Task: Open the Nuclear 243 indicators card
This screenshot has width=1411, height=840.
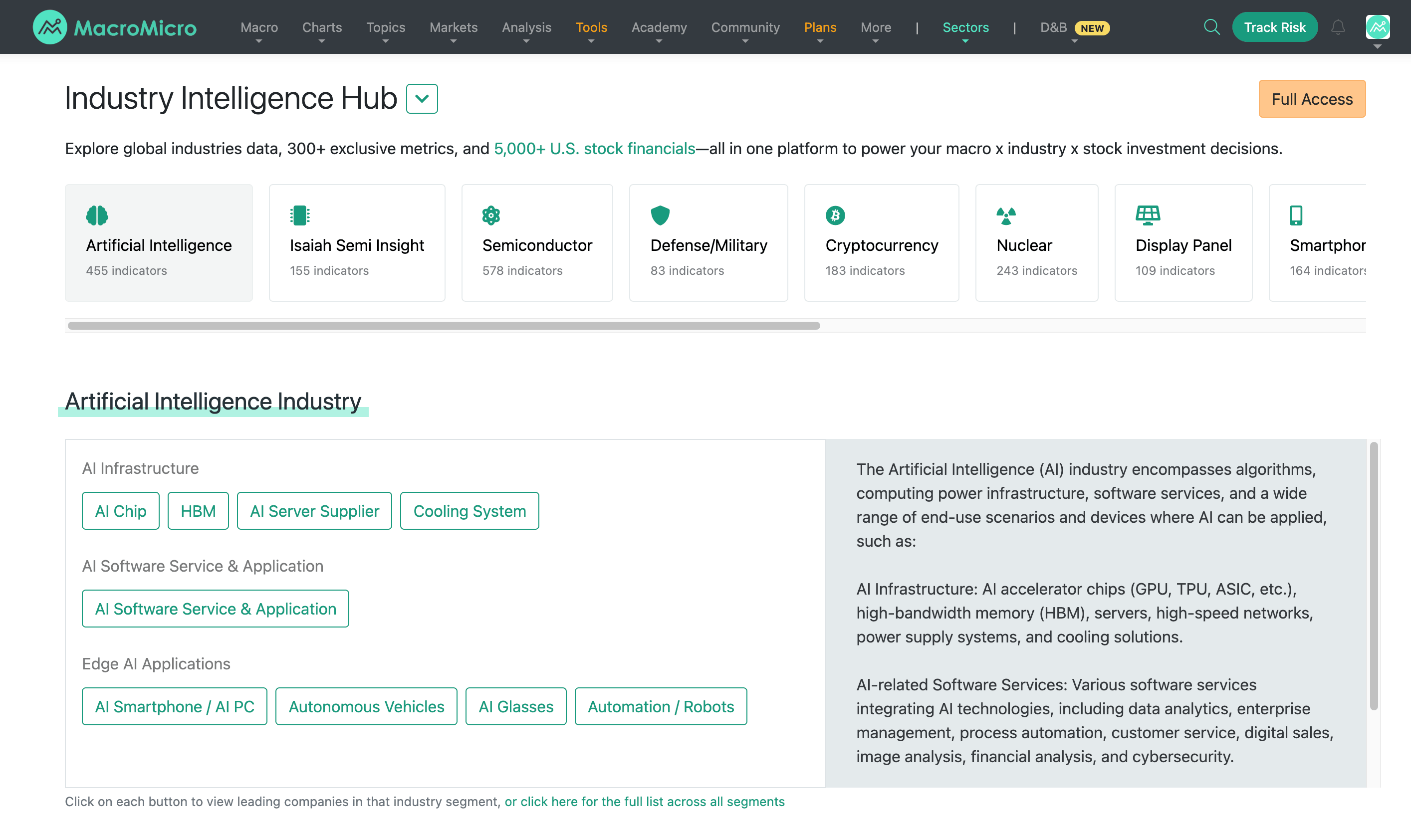Action: pyautogui.click(x=1037, y=243)
